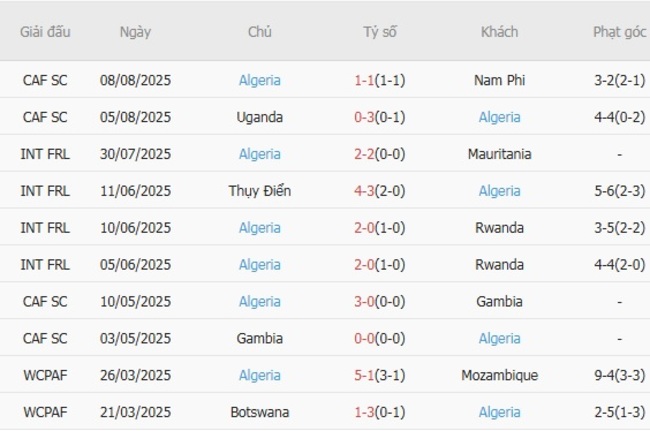Image resolution: width=650 pixels, height=431 pixels.
Task: Select Algeria in the 10/05/2025 row
Action: coord(260,302)
